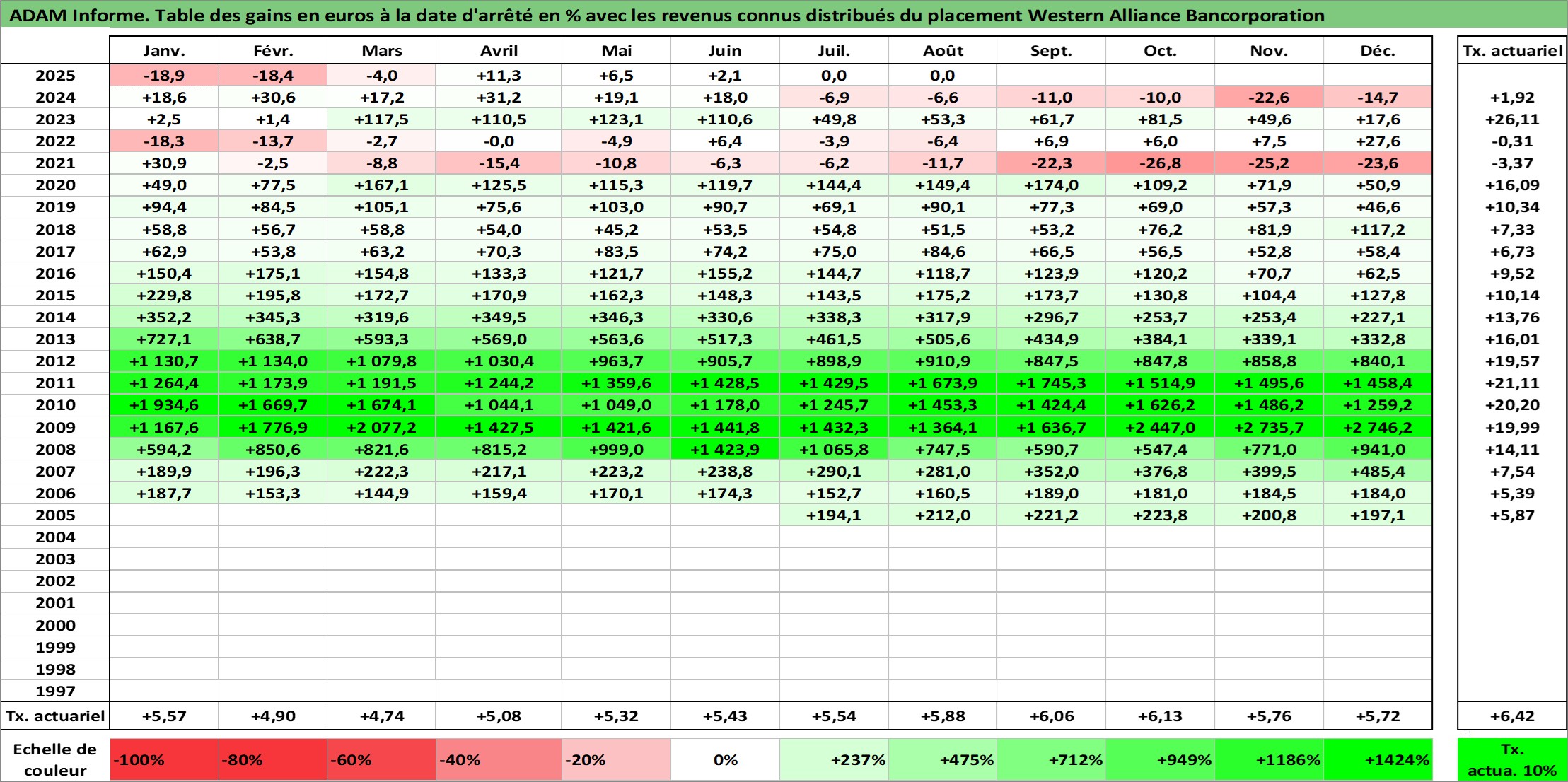1568x782 pixels.
Task: Select the 2005 row label
Action: [55, 515]
